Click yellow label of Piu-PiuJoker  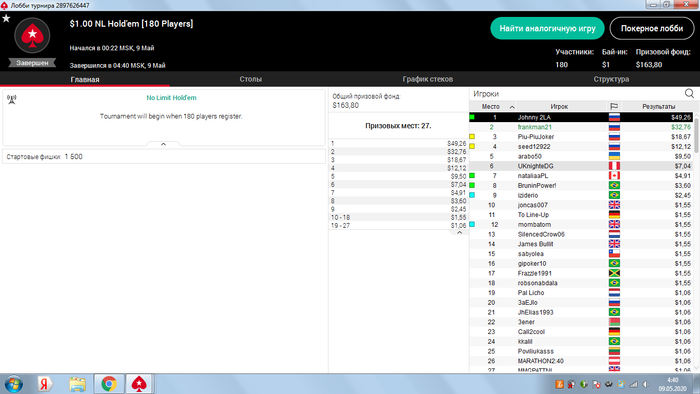coord(472,137)
